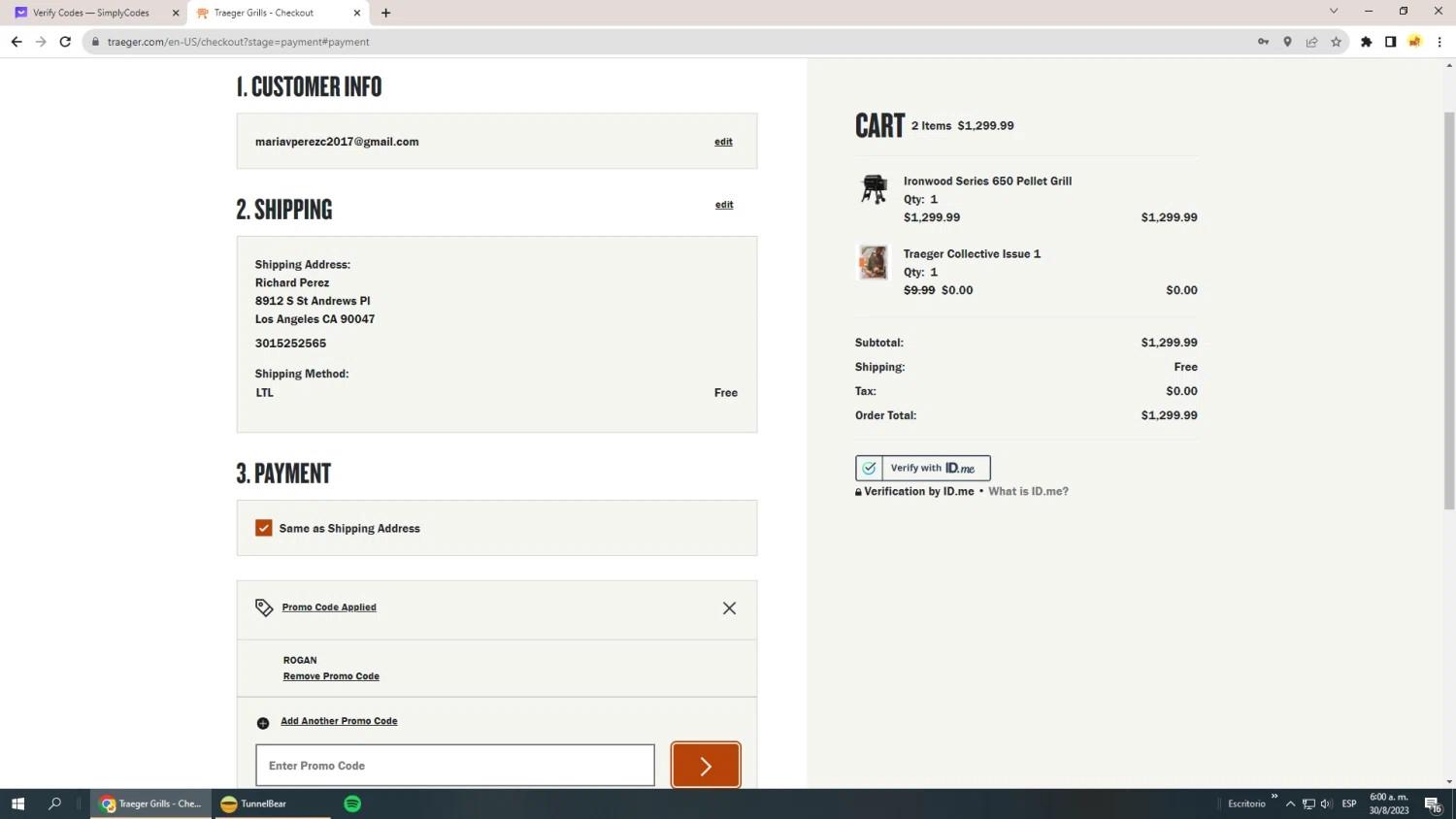The height and width of the screenshot is (819, 1456).
Task: Open Windows taskbar search
Action: (x=54, y=803)
